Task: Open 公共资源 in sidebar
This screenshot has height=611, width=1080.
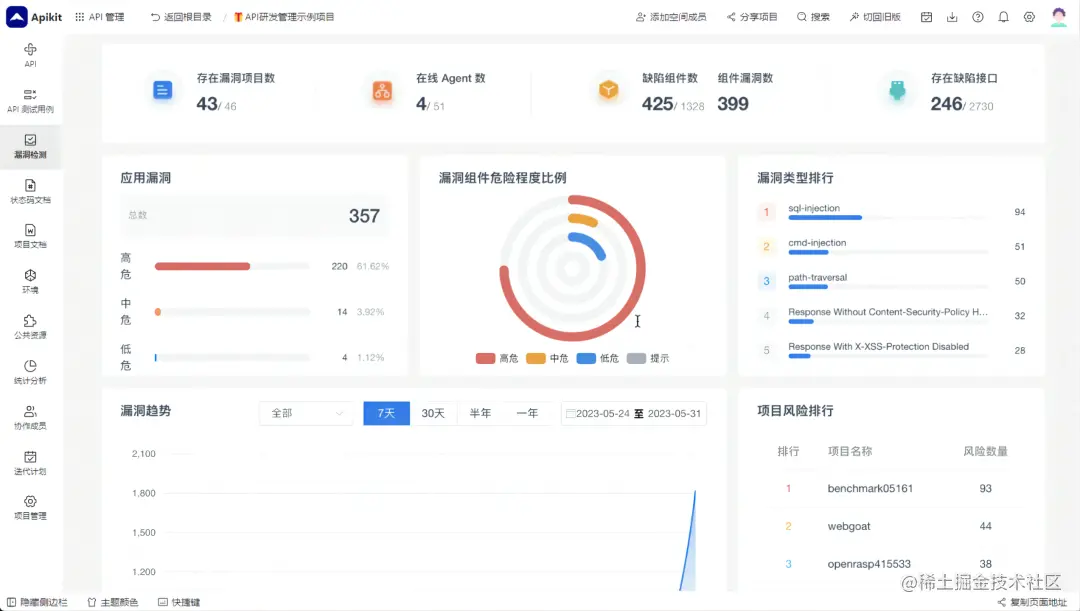Action: (30, 327)
